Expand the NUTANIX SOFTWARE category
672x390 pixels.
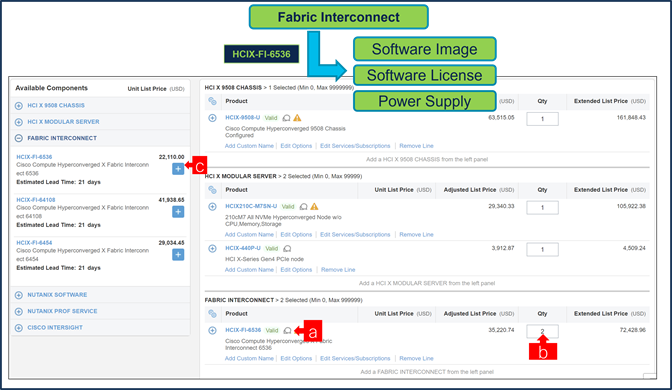point(18,295)
